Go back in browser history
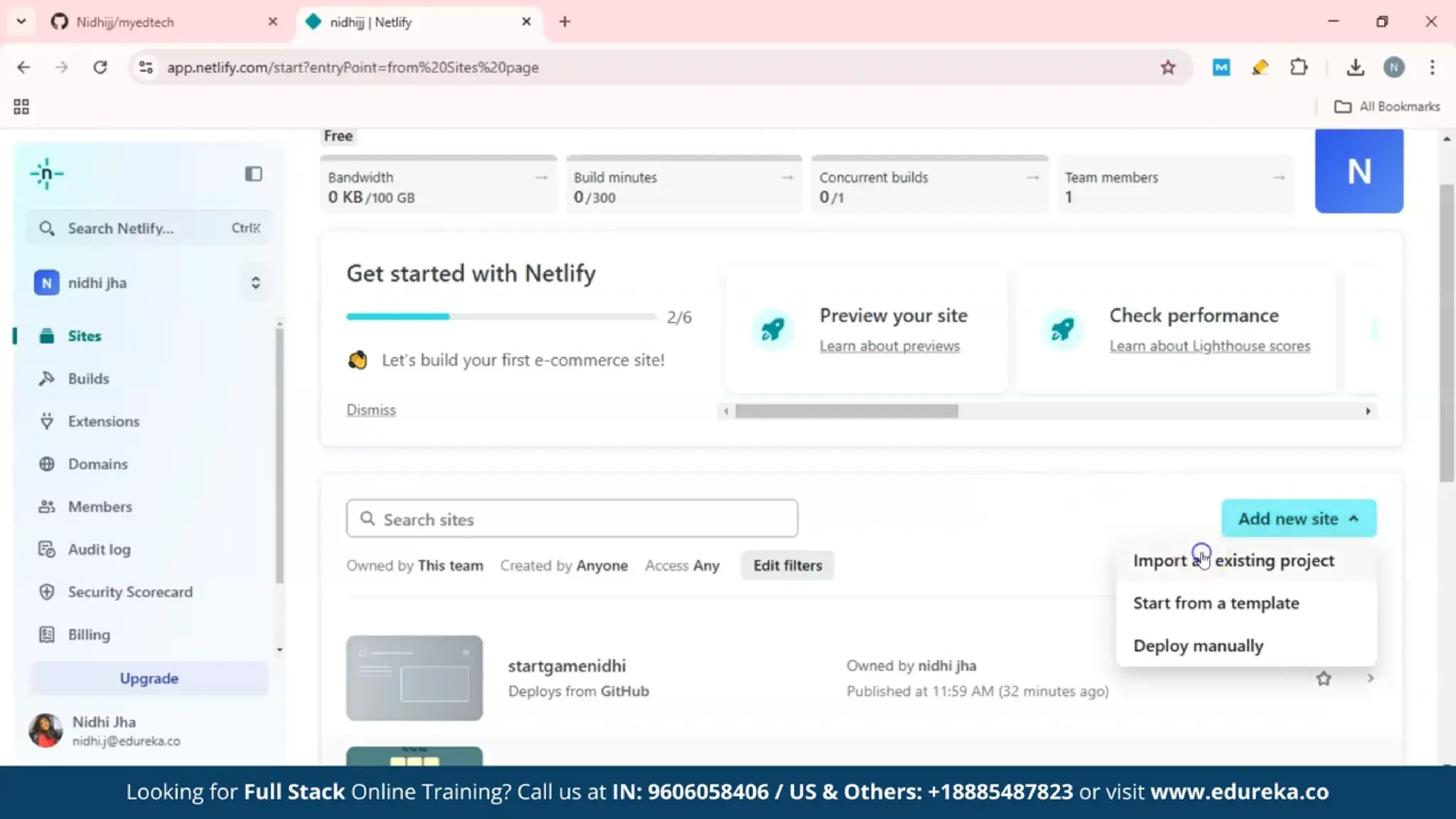This screenshot has height=819, width=1456. [x=23, y=67]
